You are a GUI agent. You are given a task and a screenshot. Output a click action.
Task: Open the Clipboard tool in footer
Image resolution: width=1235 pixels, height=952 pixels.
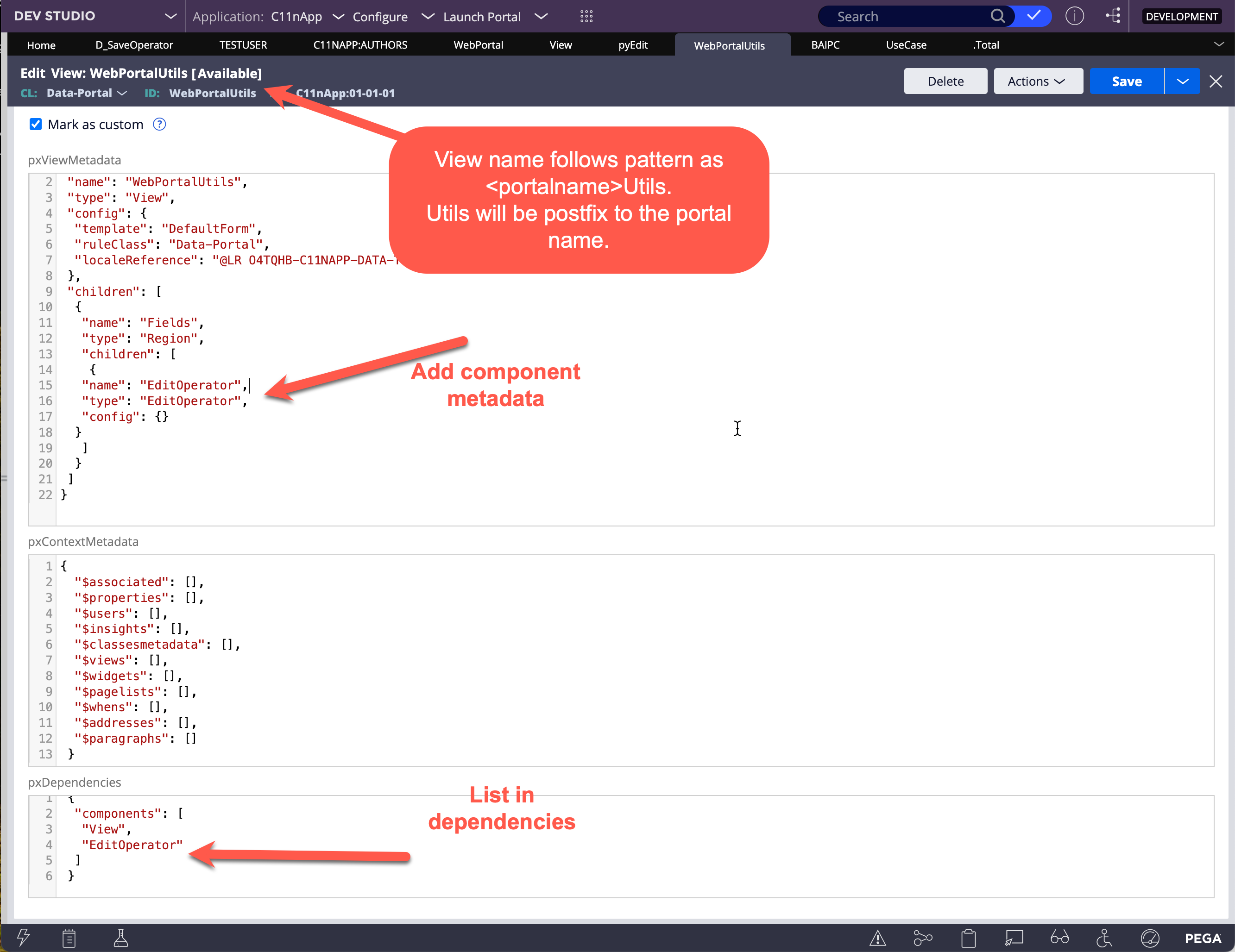(x=69, y=939)
